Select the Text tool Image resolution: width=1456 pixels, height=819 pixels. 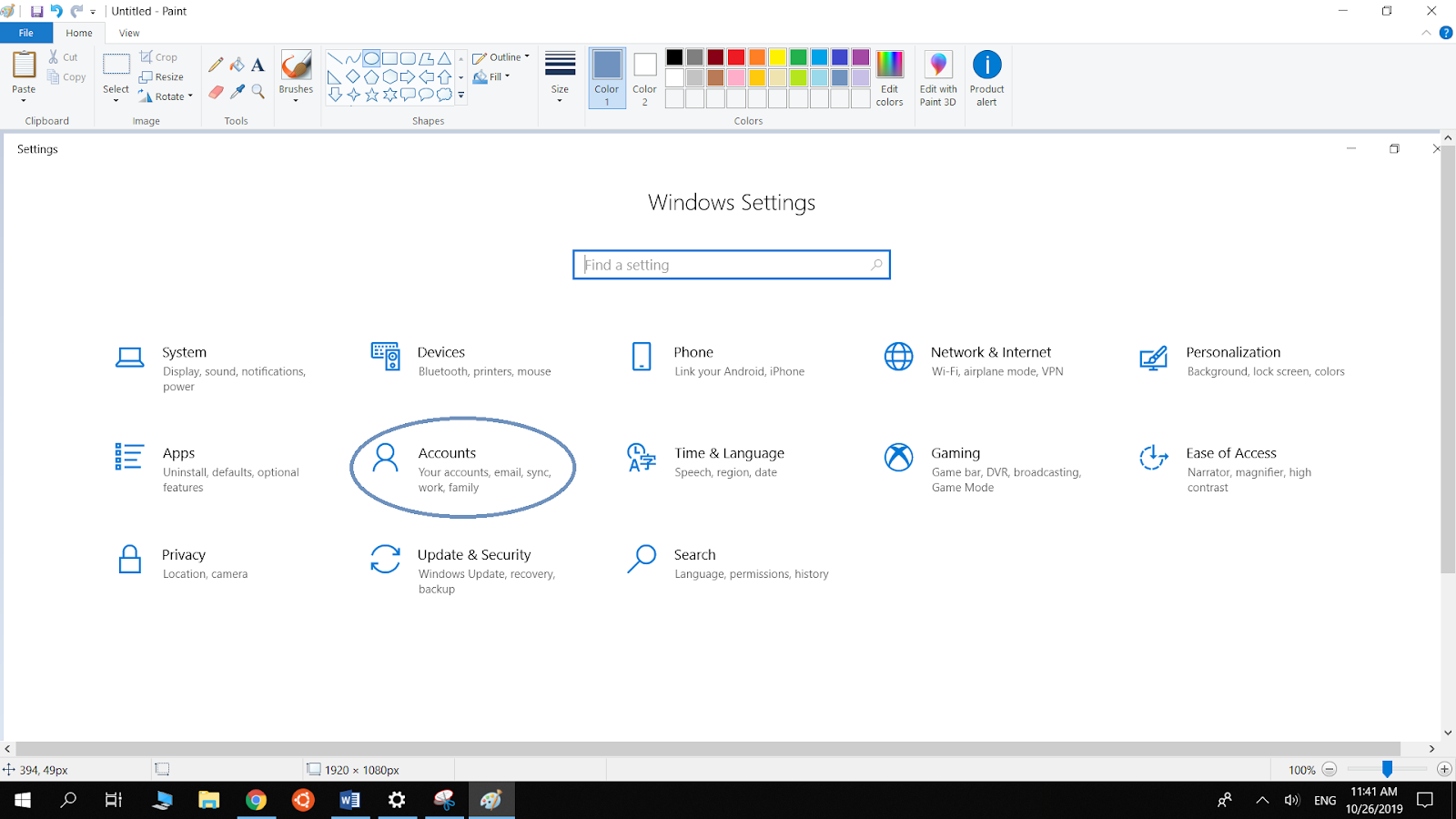click(258, 65)
